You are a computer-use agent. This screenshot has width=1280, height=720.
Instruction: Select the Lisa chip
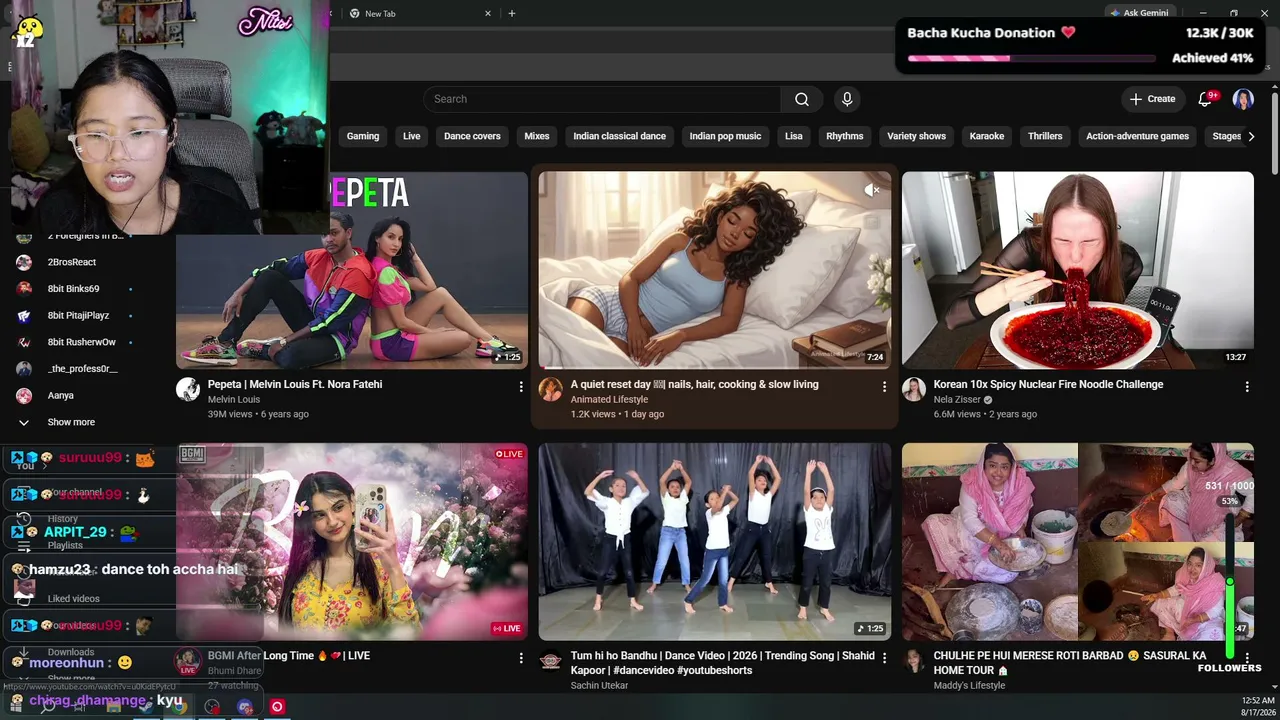click(794, 136)
